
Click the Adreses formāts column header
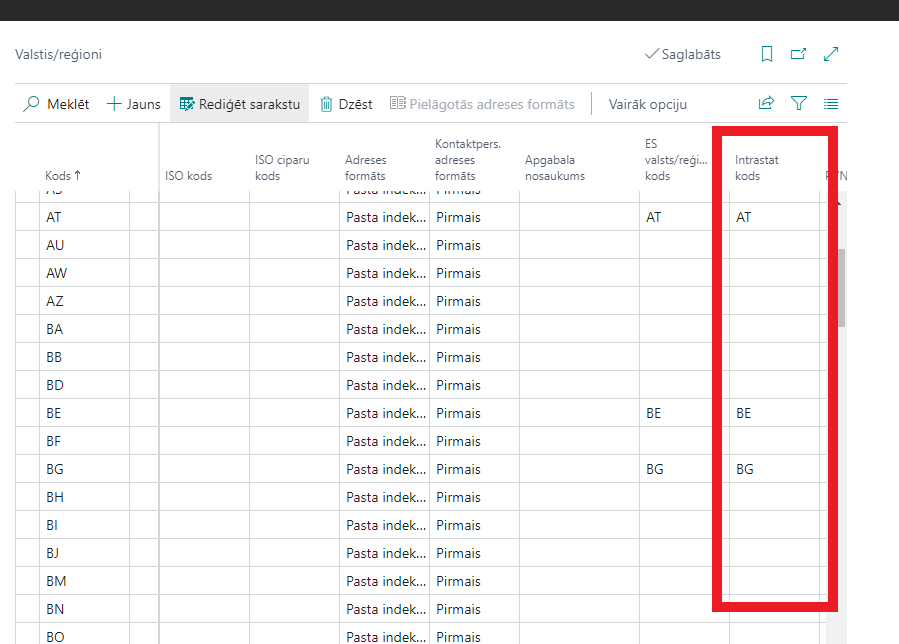366,168
